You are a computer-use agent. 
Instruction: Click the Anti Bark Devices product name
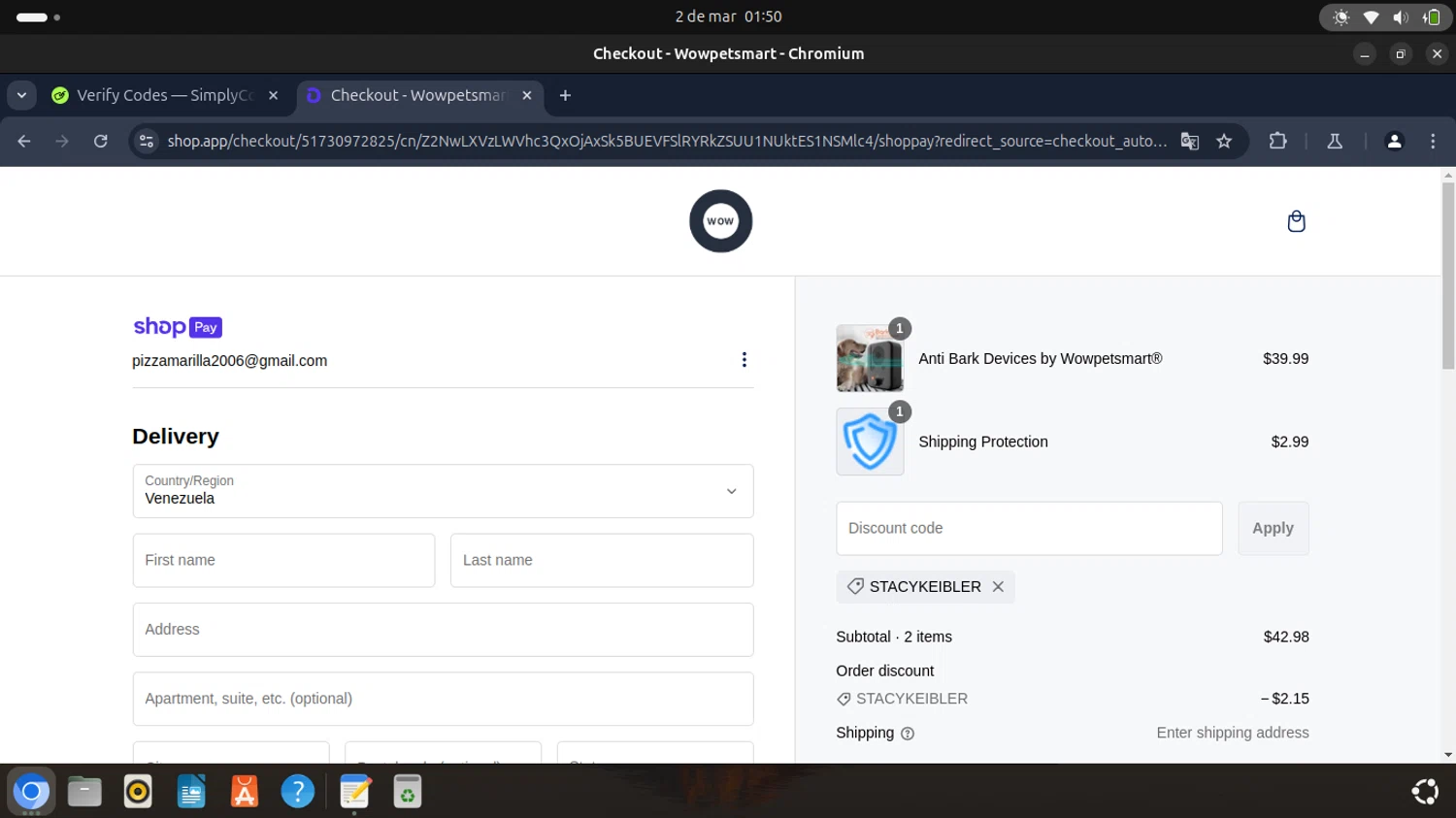(x=1040, y=359)
